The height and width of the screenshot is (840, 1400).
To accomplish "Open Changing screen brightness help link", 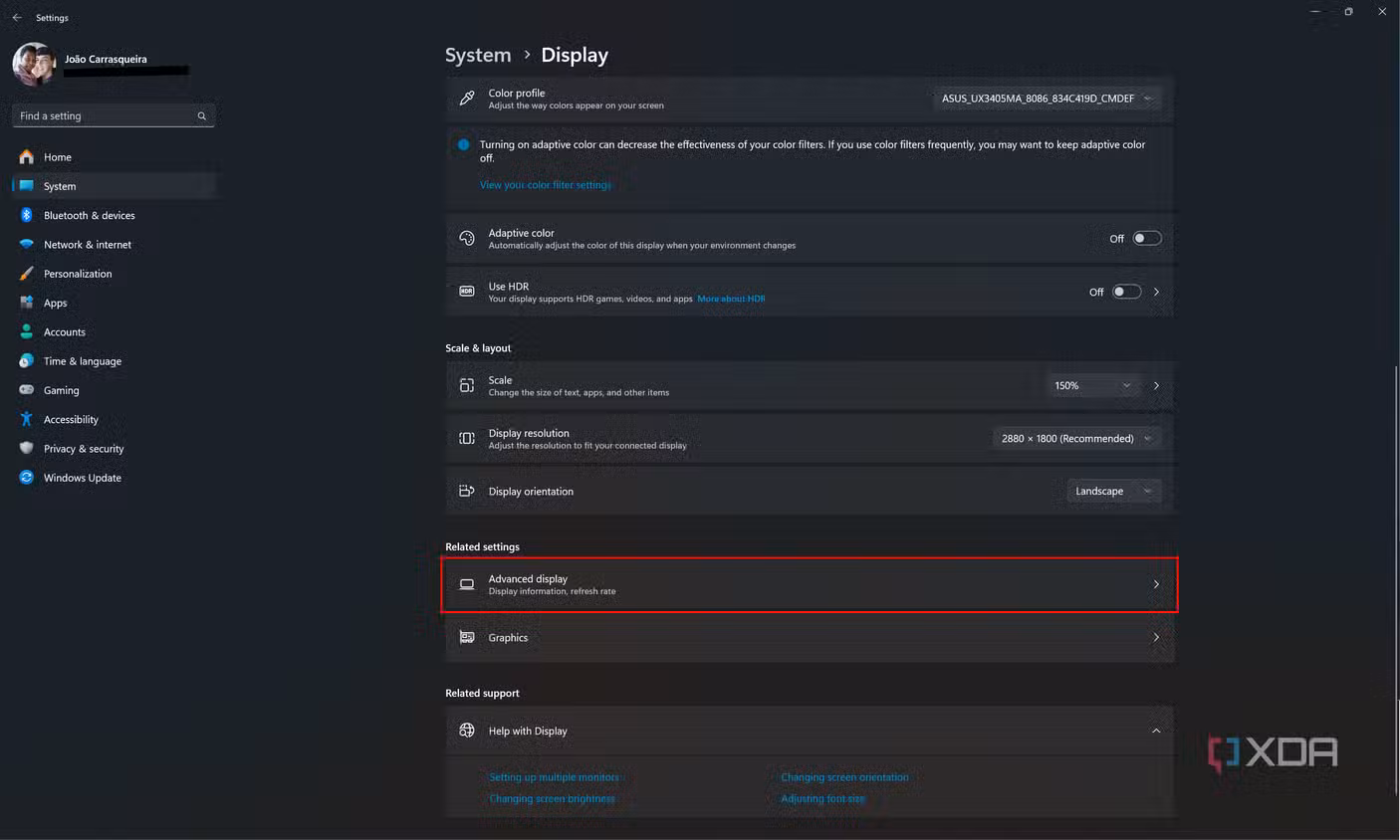I will (x=552, y=798).
